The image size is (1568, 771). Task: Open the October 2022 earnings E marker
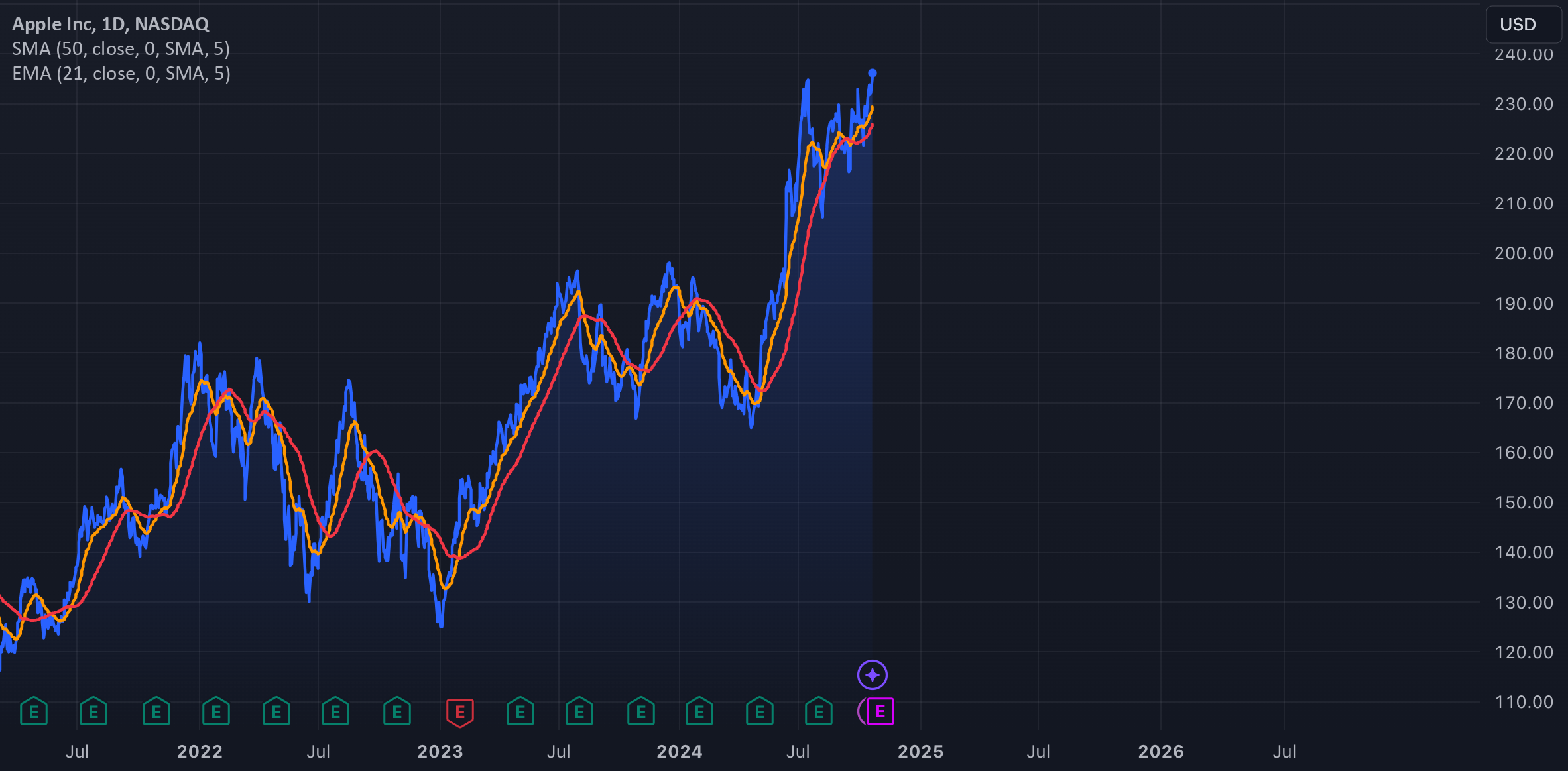(x=397, y=712)
